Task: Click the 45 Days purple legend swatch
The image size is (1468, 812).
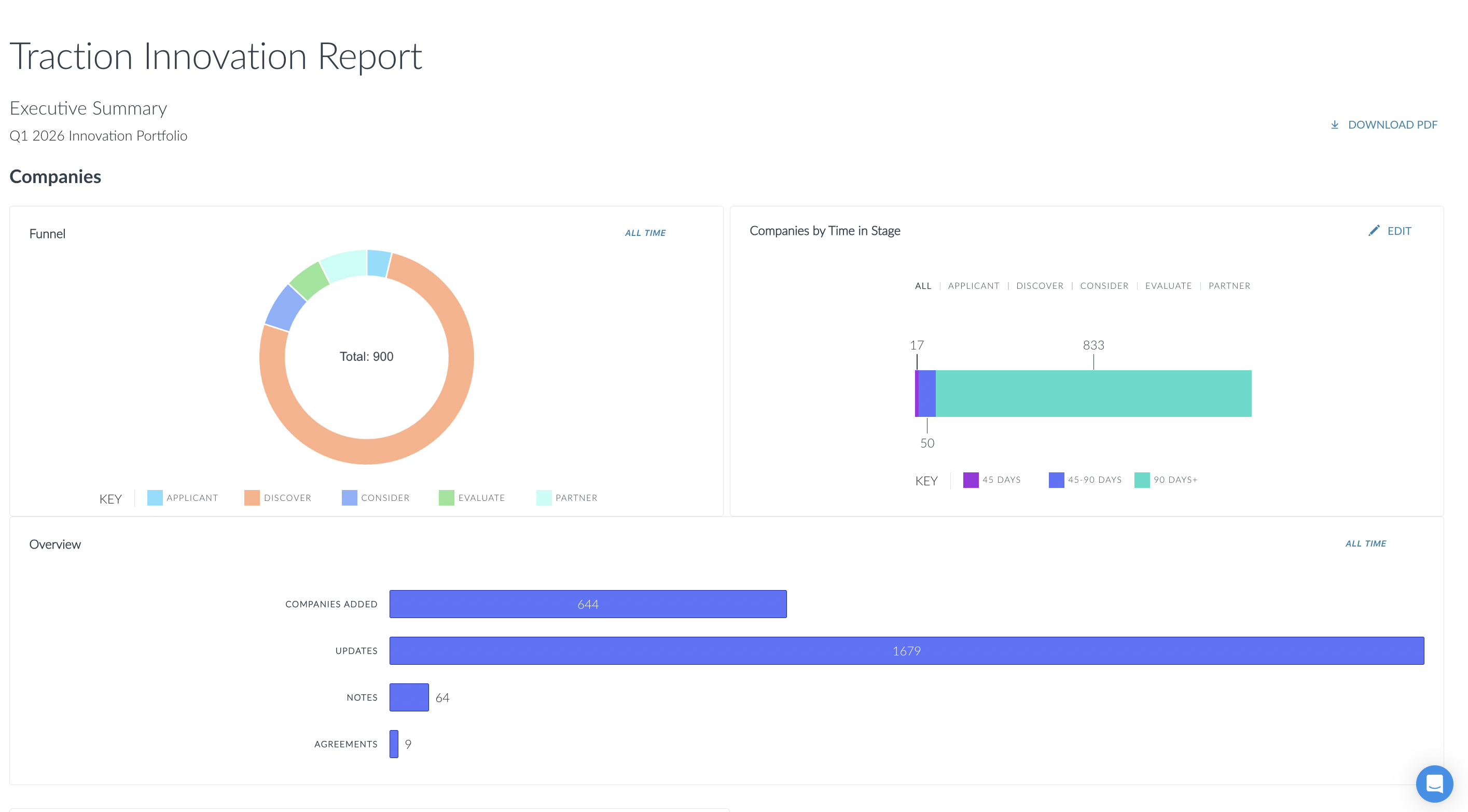Action: 971,480
